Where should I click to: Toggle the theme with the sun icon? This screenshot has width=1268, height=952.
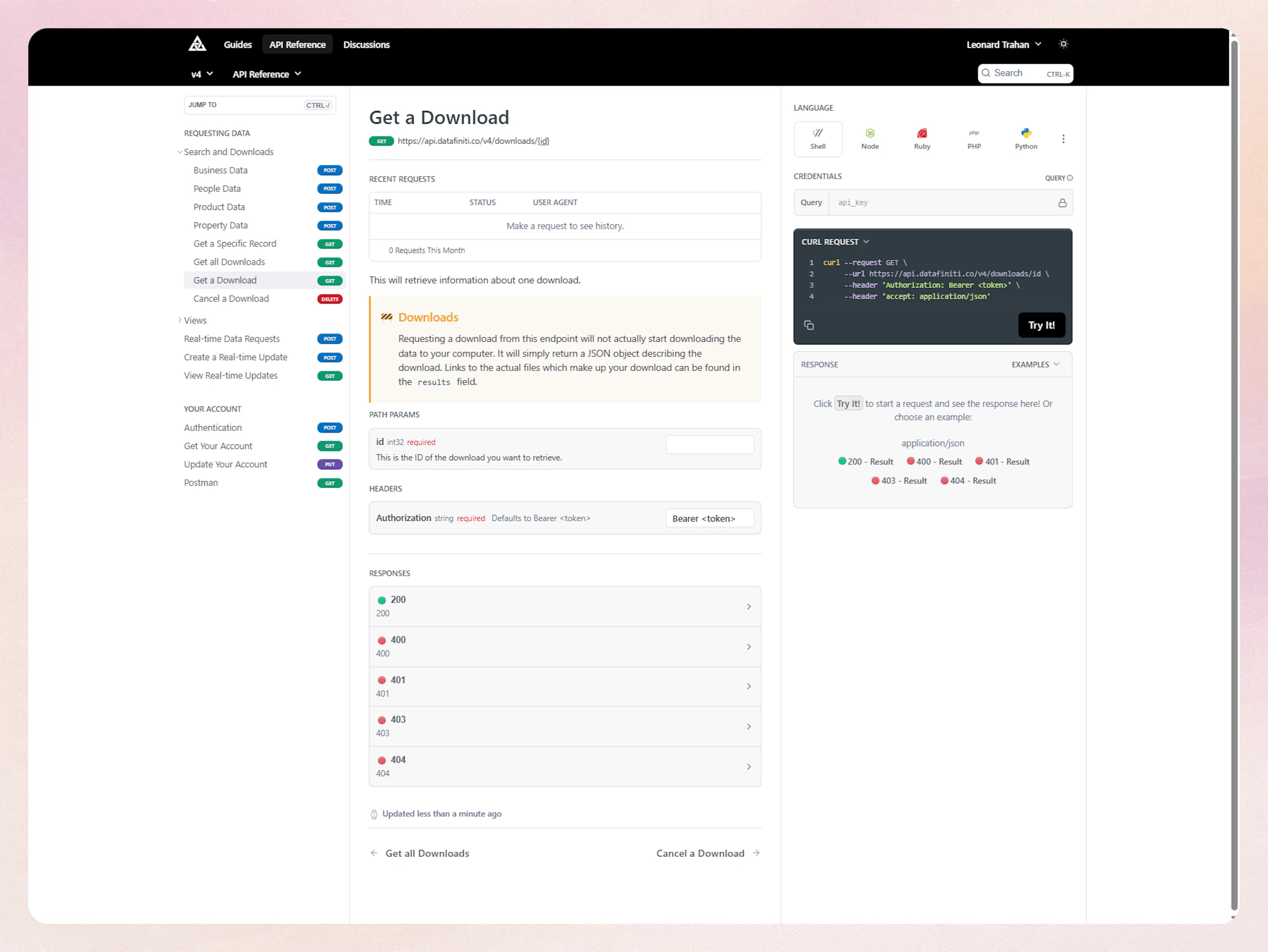tap(1064, 44)
